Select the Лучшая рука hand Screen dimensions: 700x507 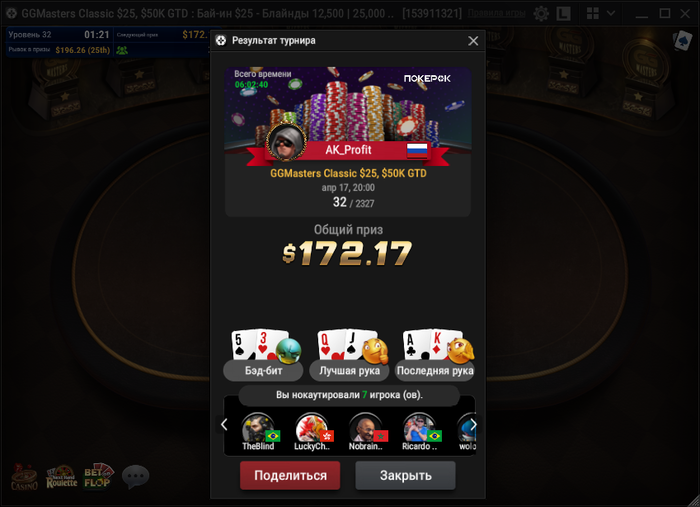tap(350, 355)
